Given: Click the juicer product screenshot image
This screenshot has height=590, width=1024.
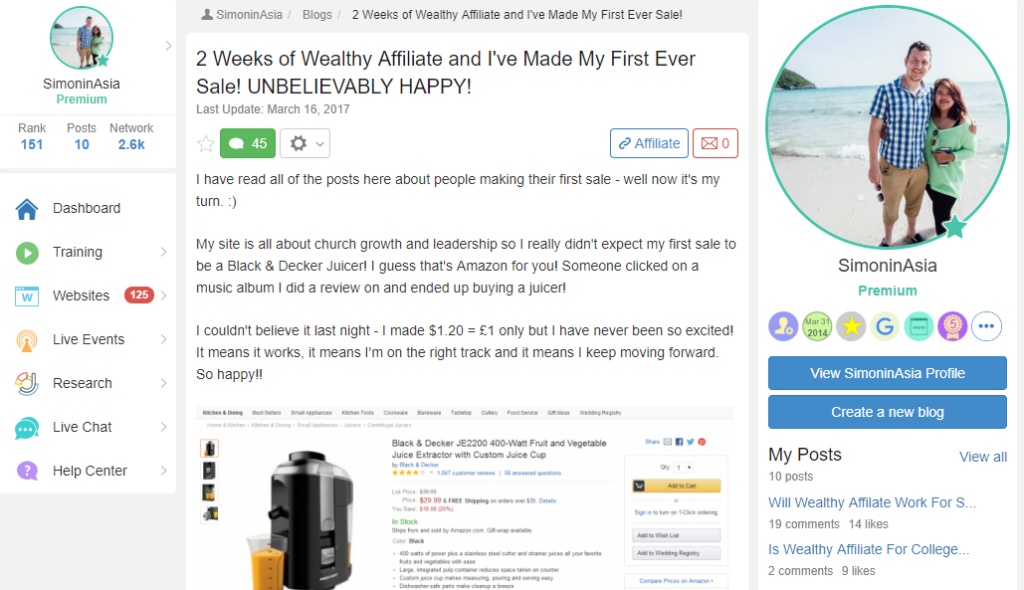Looking at the screenshot, I should tap(464, 498).
